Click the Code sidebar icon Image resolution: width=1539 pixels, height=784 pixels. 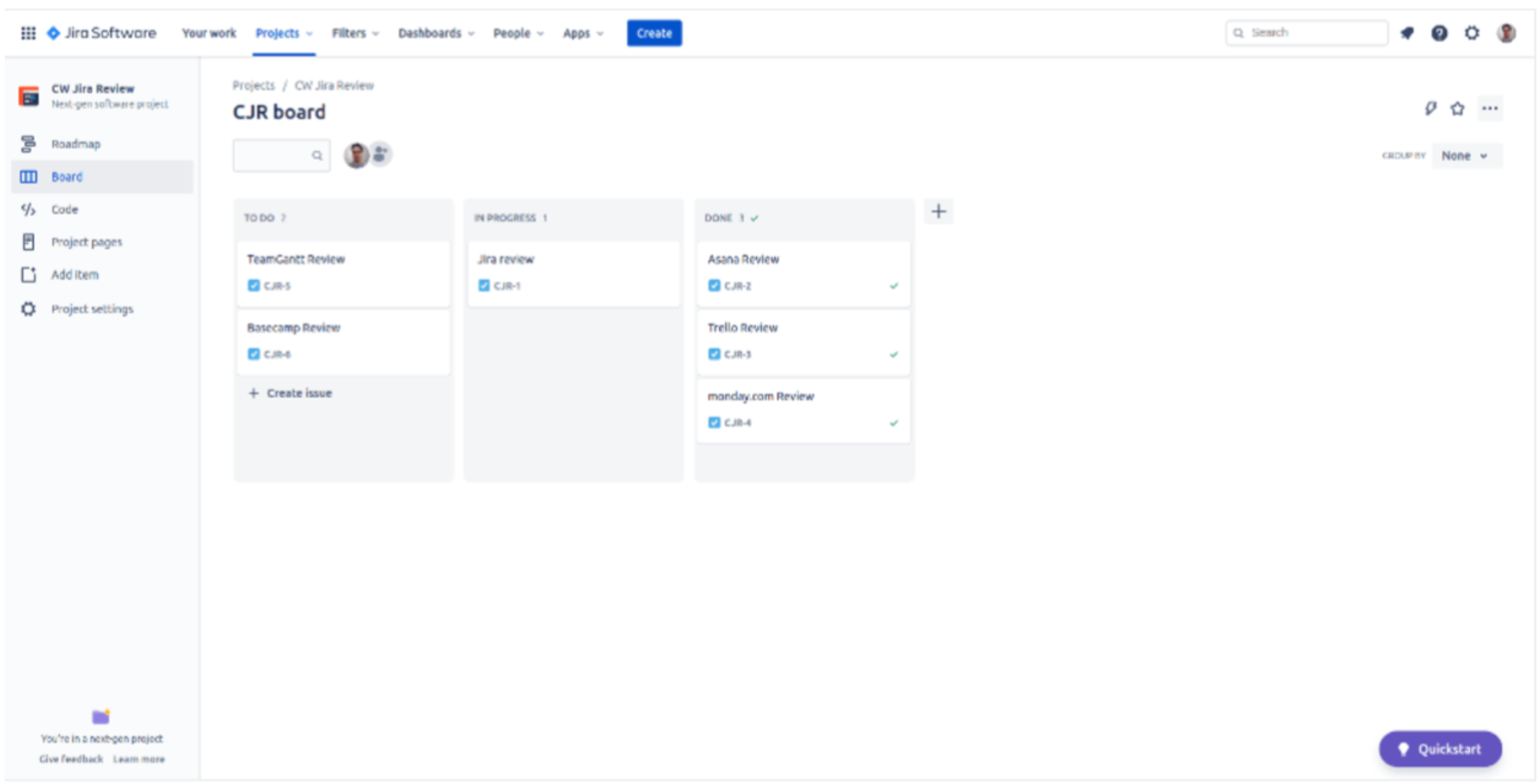tap(28, 209)
